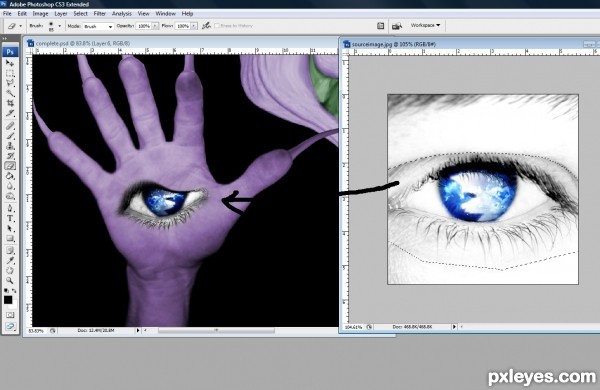Image resolution: width=600 pixels, height=390 pixels.
Task: Click the Flow value field
Action: pyautogui.click(x=183, y=26)
